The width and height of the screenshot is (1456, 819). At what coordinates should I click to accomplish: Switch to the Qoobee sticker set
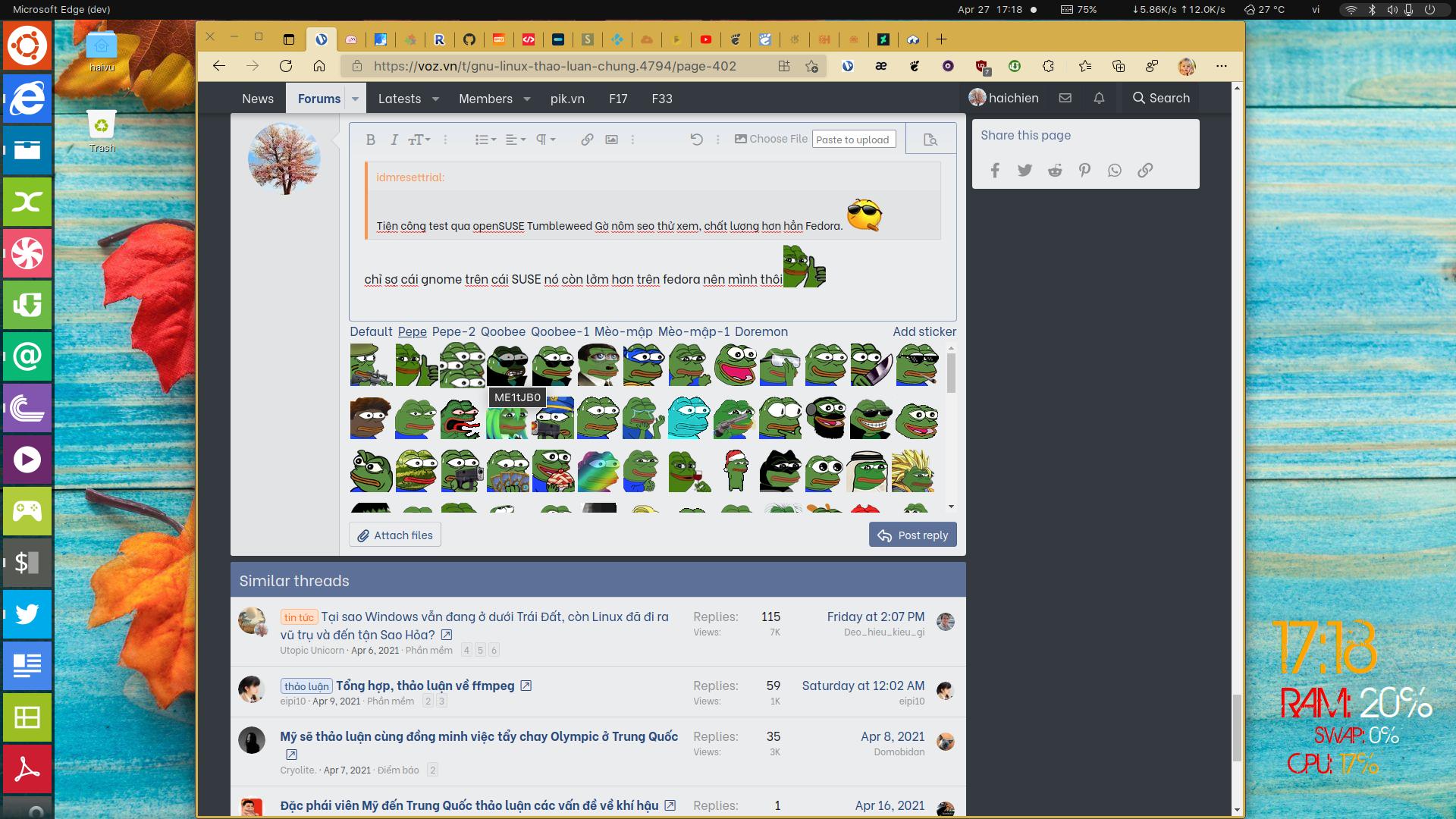tap(503, 331)
